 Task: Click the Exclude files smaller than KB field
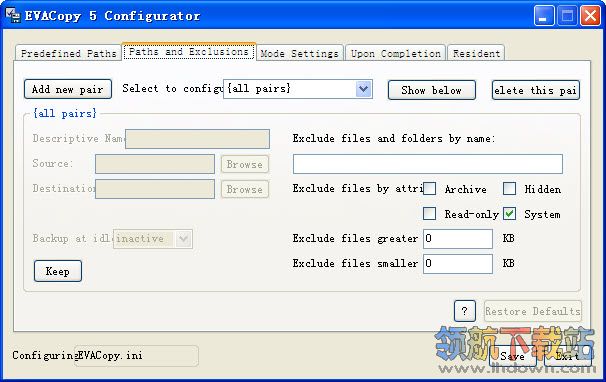pyautogui.click(x=458, y=264)
